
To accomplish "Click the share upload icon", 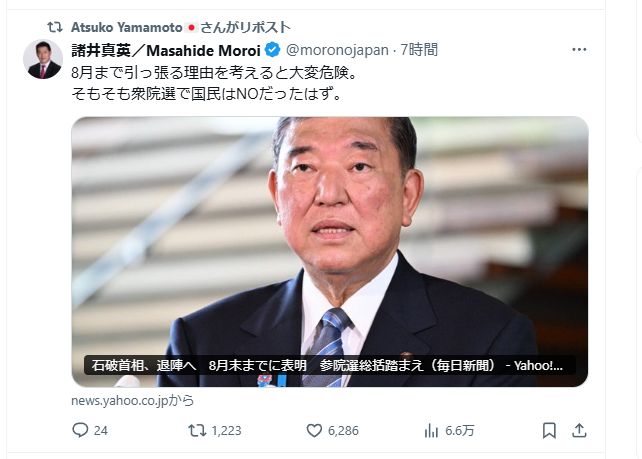I will [579, 430].
